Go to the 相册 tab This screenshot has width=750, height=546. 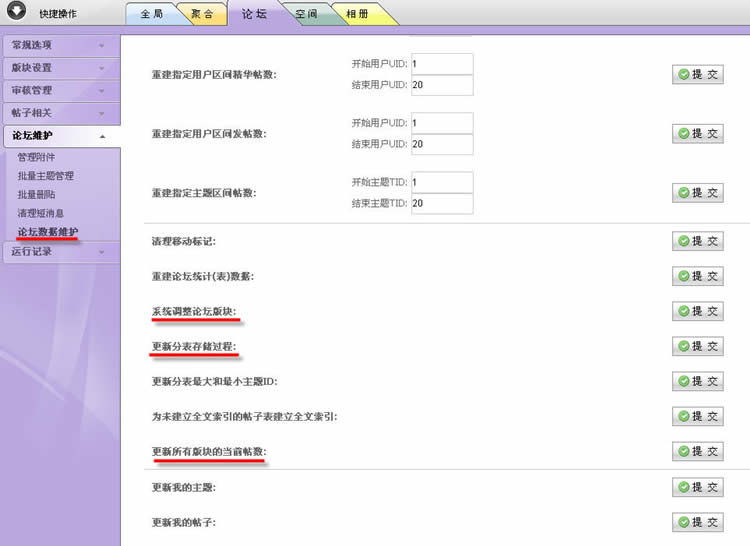tap(355, 14)
